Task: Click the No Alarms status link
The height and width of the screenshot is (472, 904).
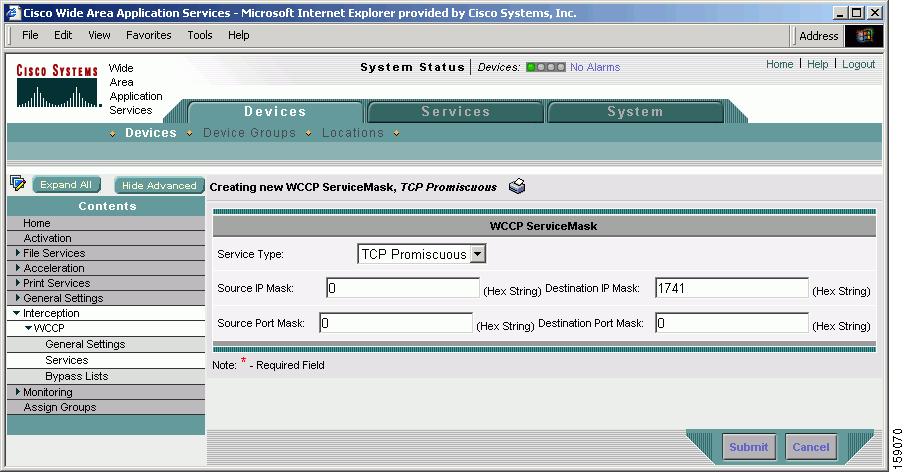Action: [x=595, y=67]
